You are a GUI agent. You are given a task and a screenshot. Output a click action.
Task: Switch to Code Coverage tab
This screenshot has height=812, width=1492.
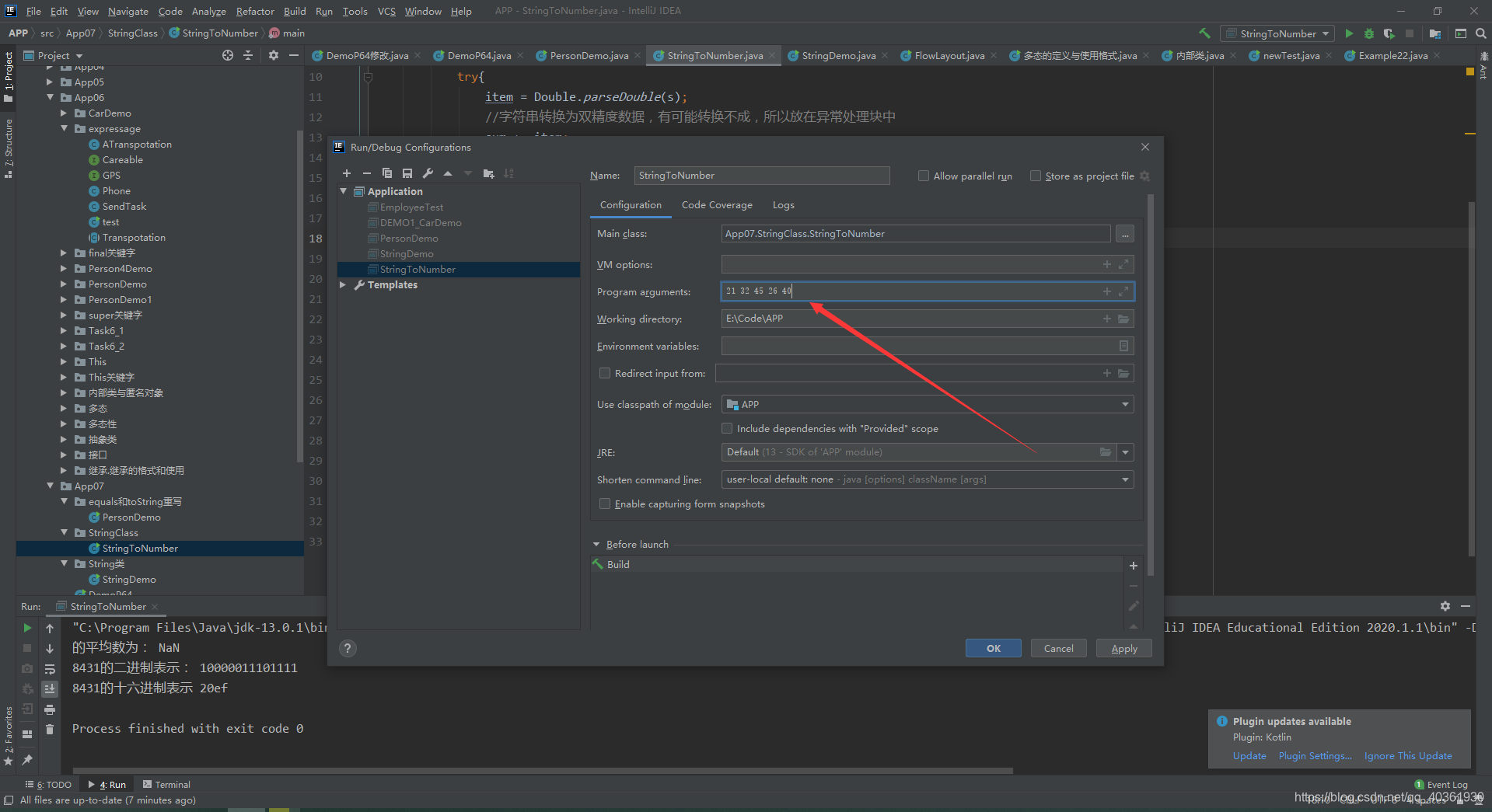tap(717, 205)
